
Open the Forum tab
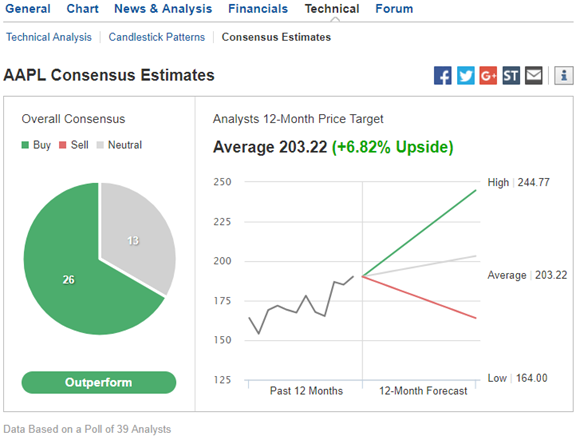click(394, 8)
